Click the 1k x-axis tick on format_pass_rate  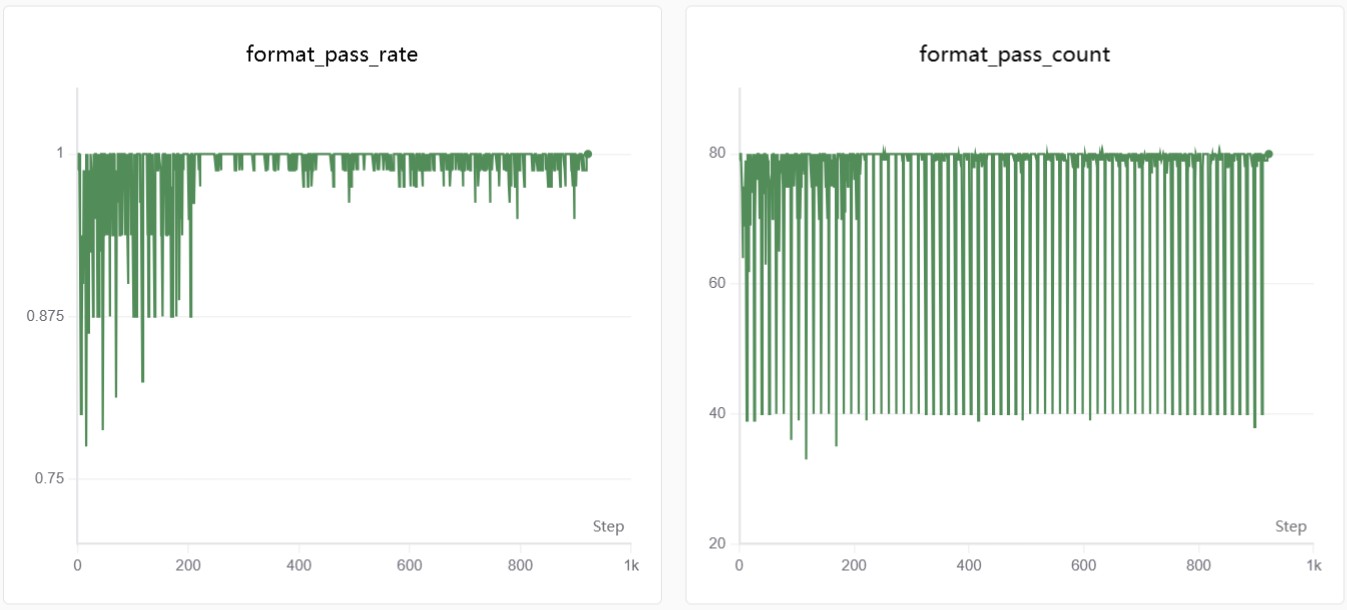coord(631,565)
